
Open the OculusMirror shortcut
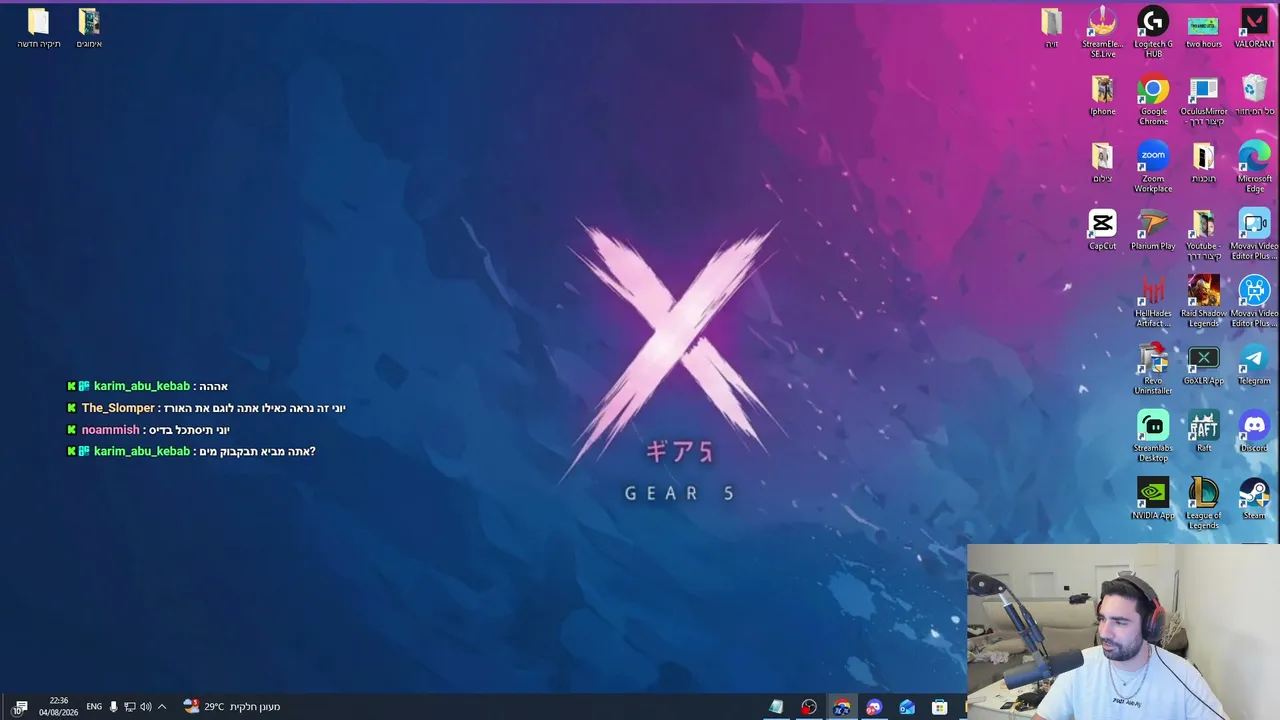pos(1203,99)
